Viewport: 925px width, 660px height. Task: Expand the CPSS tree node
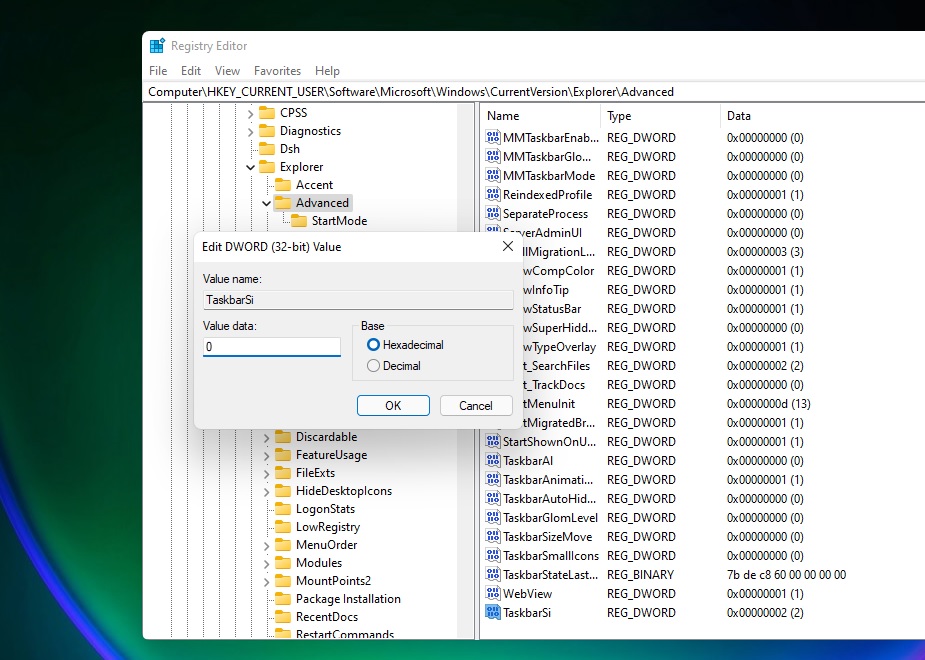point(250,113)
